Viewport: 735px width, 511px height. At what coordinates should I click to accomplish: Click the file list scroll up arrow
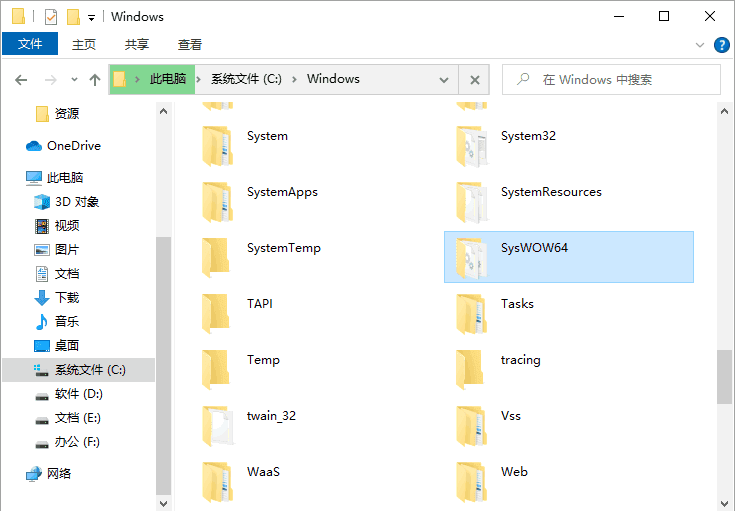coord(724,112)
